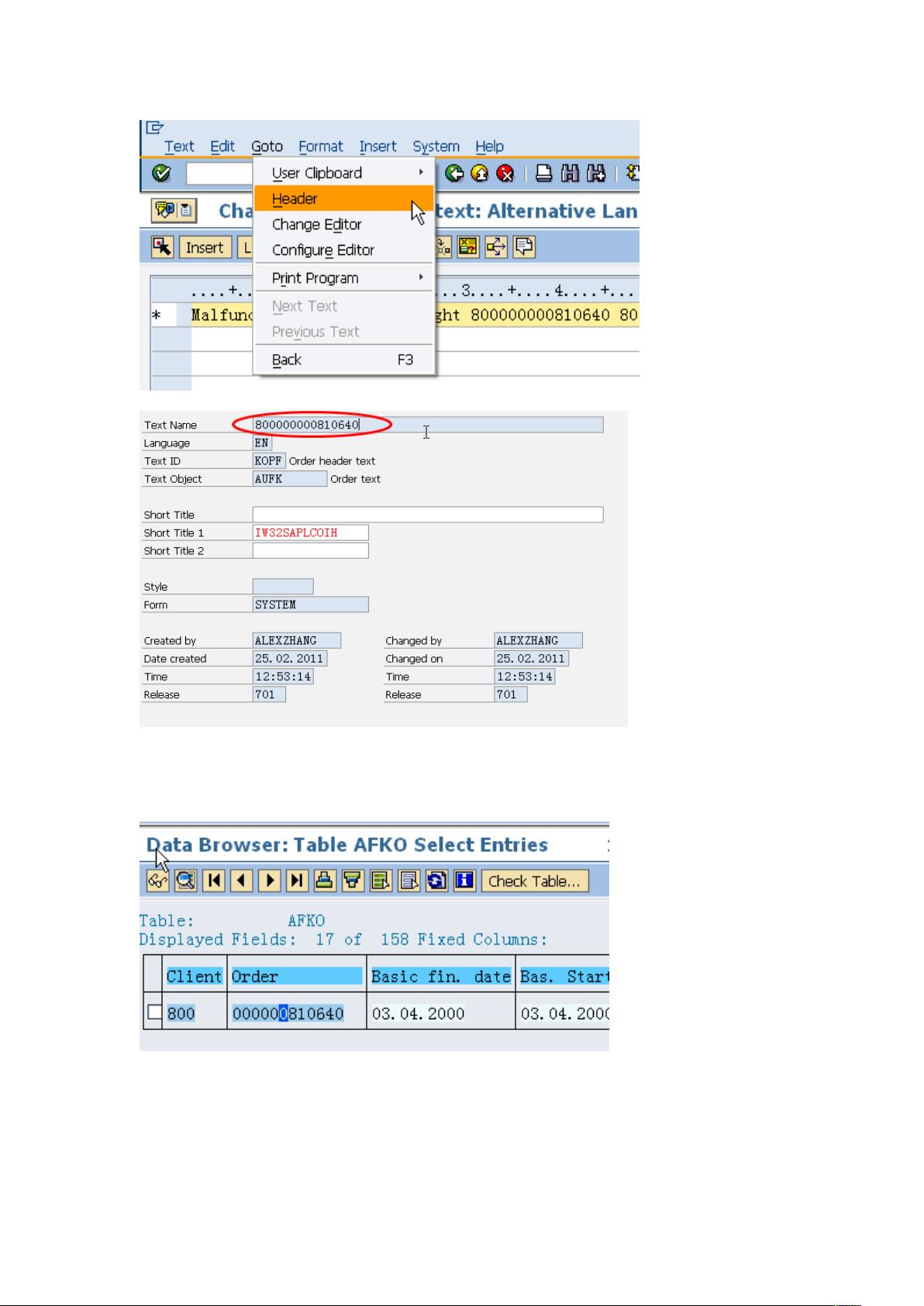Click the Text Object field AUFK

pos(290,479)
